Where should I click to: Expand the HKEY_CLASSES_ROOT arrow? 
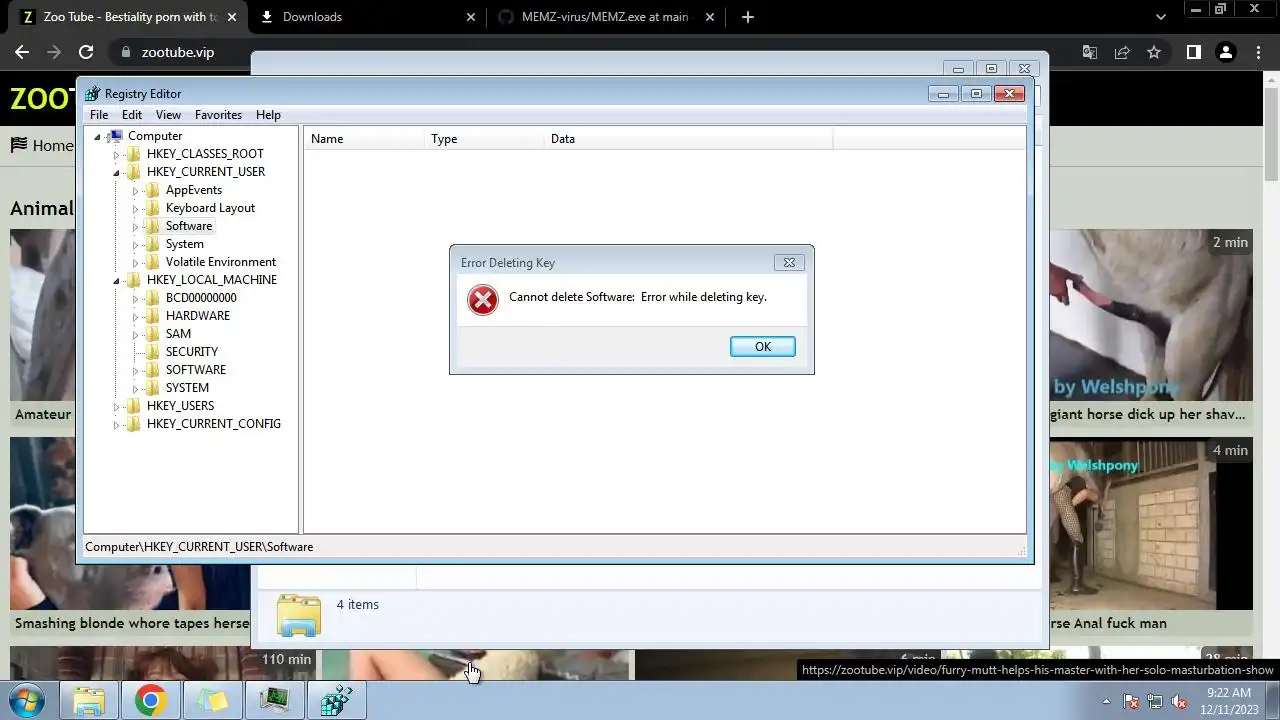pyautogui.click(x=116, y=155)
